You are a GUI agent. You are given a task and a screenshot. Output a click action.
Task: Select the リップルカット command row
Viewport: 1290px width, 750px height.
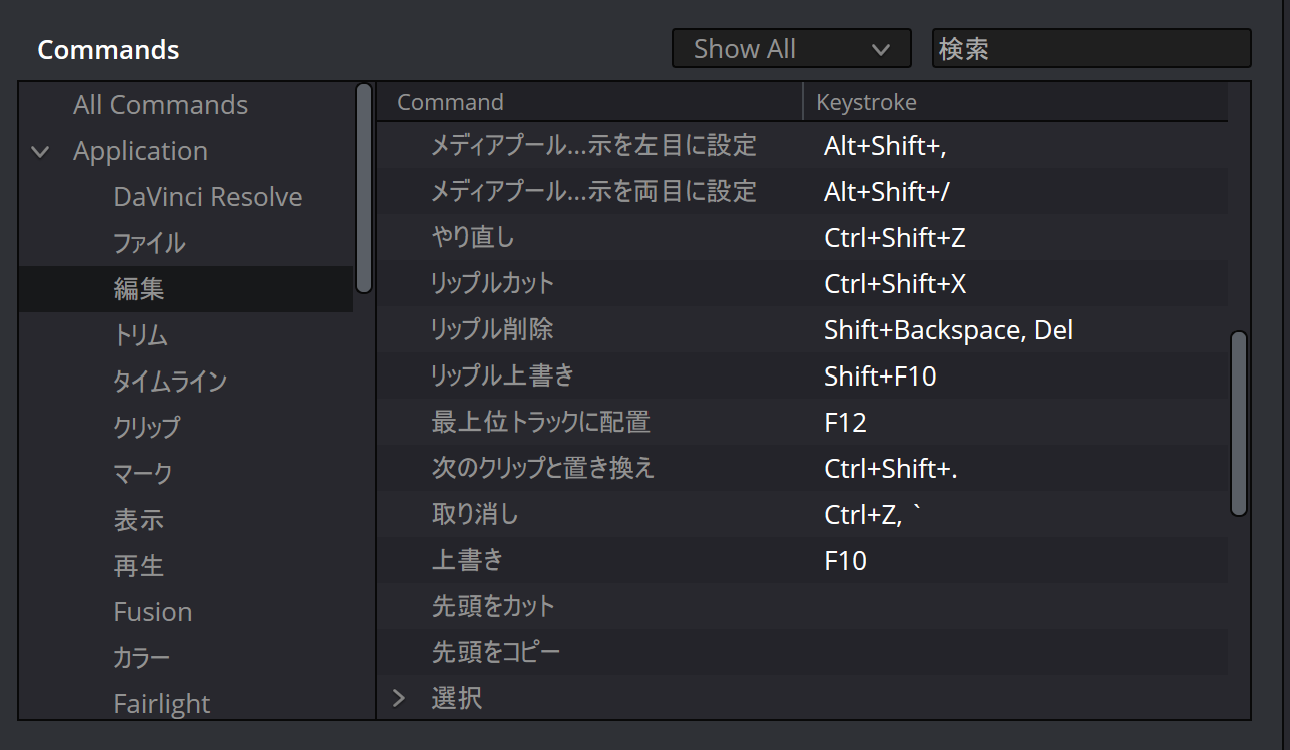(803, 283)
